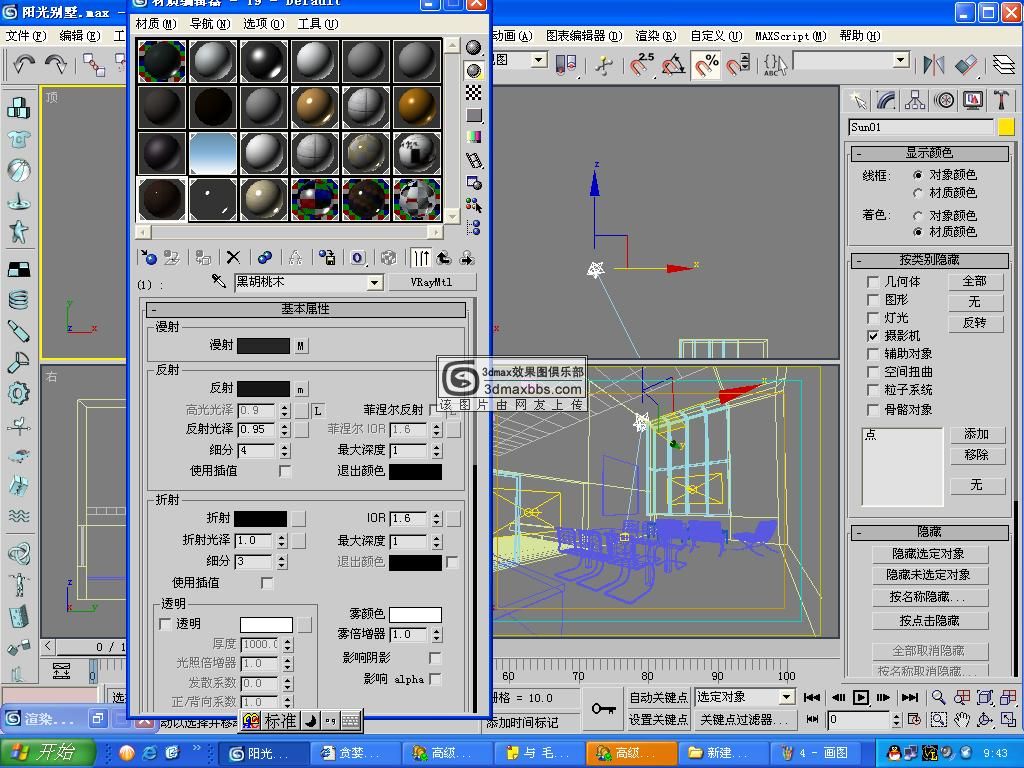This screenshot has height=768, width=1024.
Task: Collapse the 按类别隐藏 rollout
Action: 930,261
